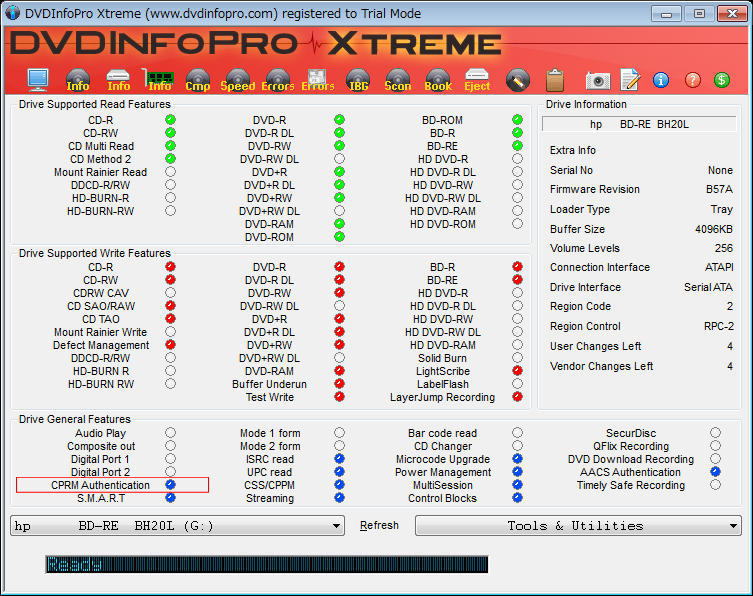
Task: Eject the drive tray
Action: (x=477, y=80)
